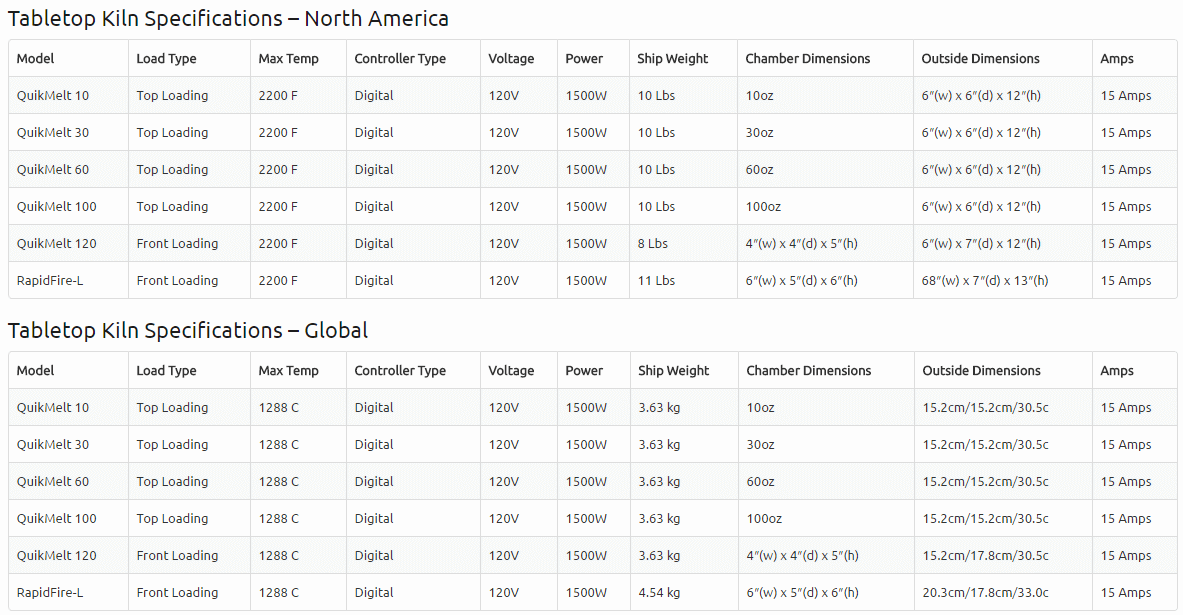Click Digital for QuikMelt 60 in Global table
The image size is (1183, 615).
[x=374, y=481]
